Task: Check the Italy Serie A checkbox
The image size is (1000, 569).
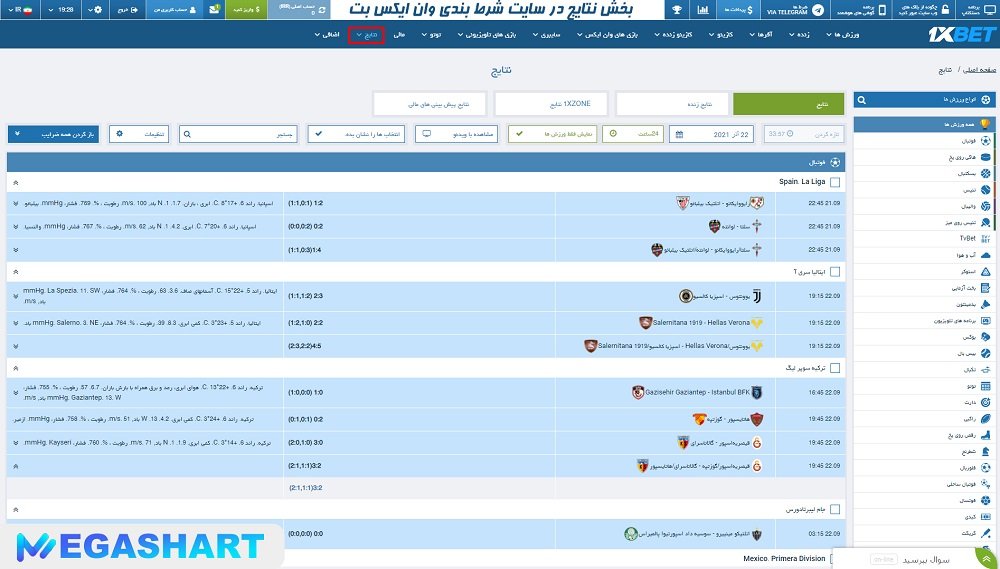Action: point(835,271)
